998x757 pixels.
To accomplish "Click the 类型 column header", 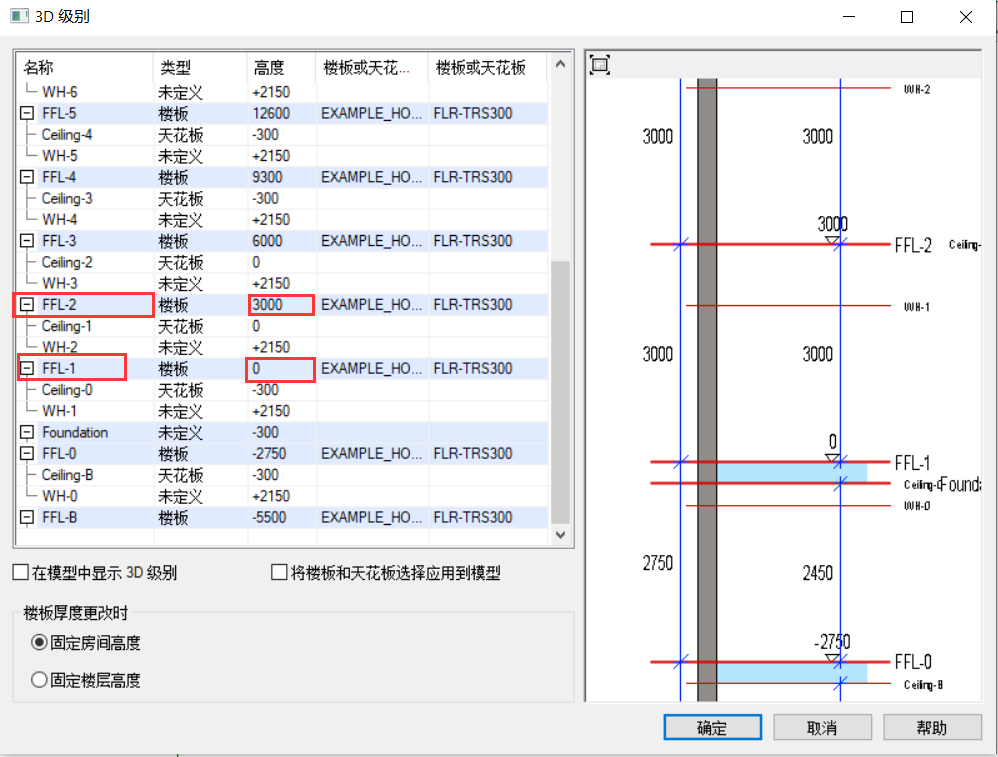I will [x=200, y=67].
